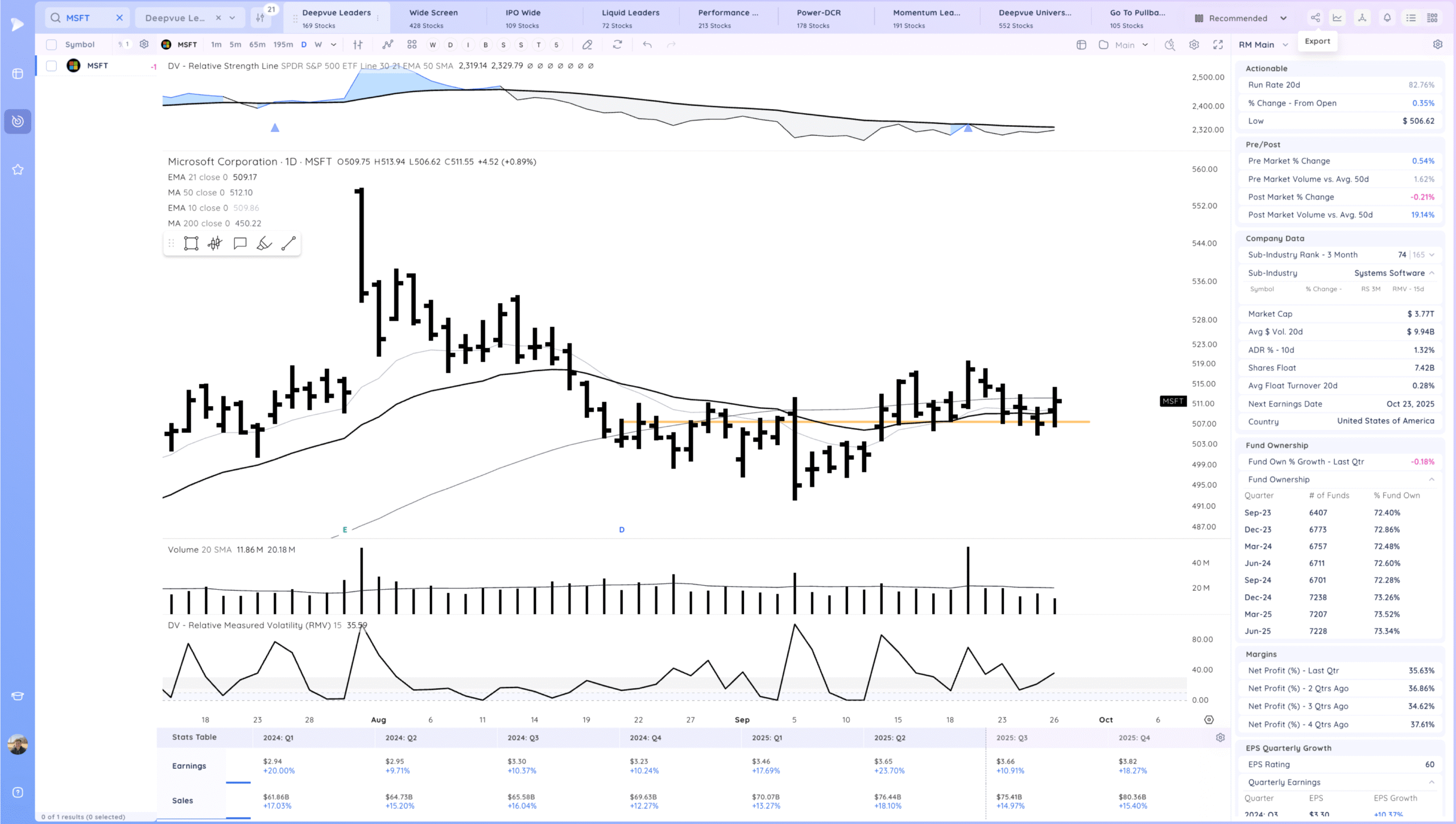1456x824 pixels.
Task: Open the favorites star in left sidebar
Action: [18, 169]
